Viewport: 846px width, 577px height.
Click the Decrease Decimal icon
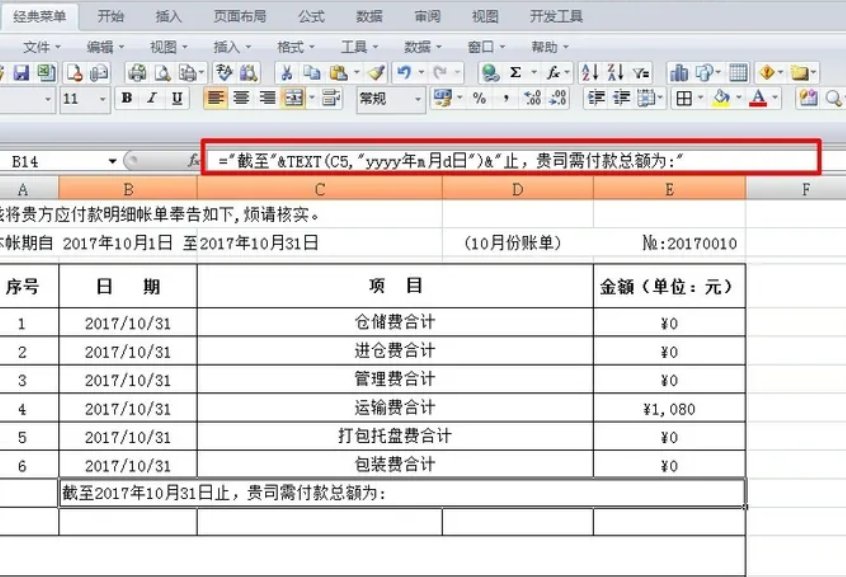pyautogui.click(x=557, y=98)
